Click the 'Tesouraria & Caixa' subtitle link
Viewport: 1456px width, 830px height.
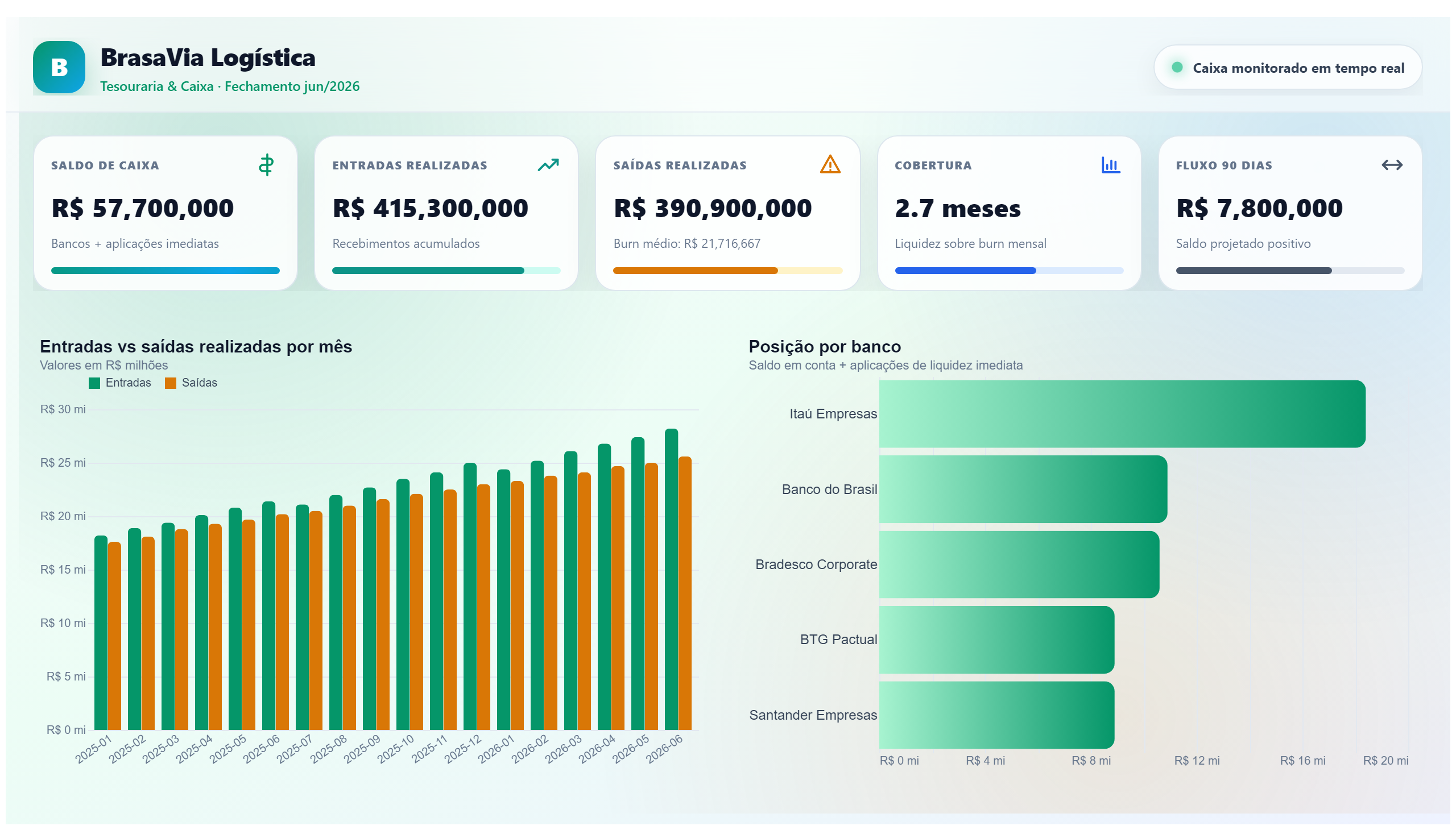click(157, 86)
